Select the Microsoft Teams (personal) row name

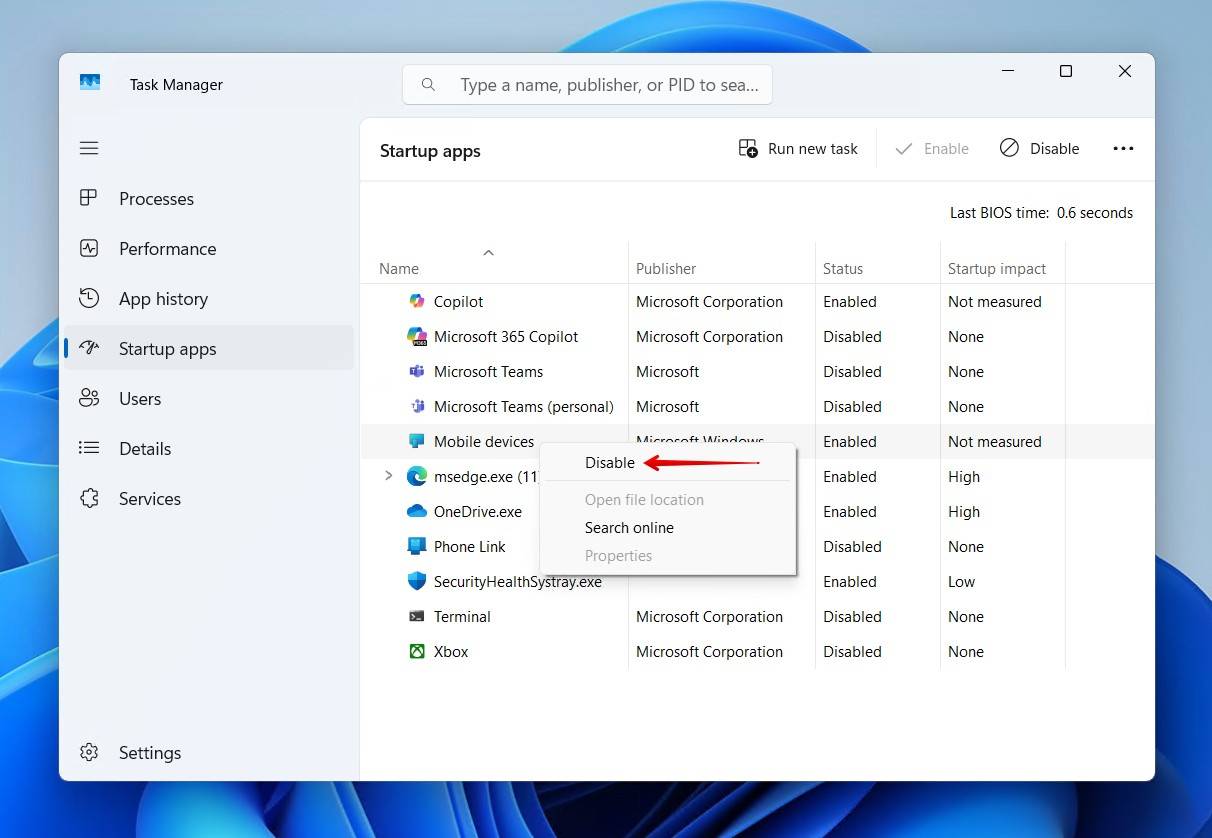(x=524, y=406)
